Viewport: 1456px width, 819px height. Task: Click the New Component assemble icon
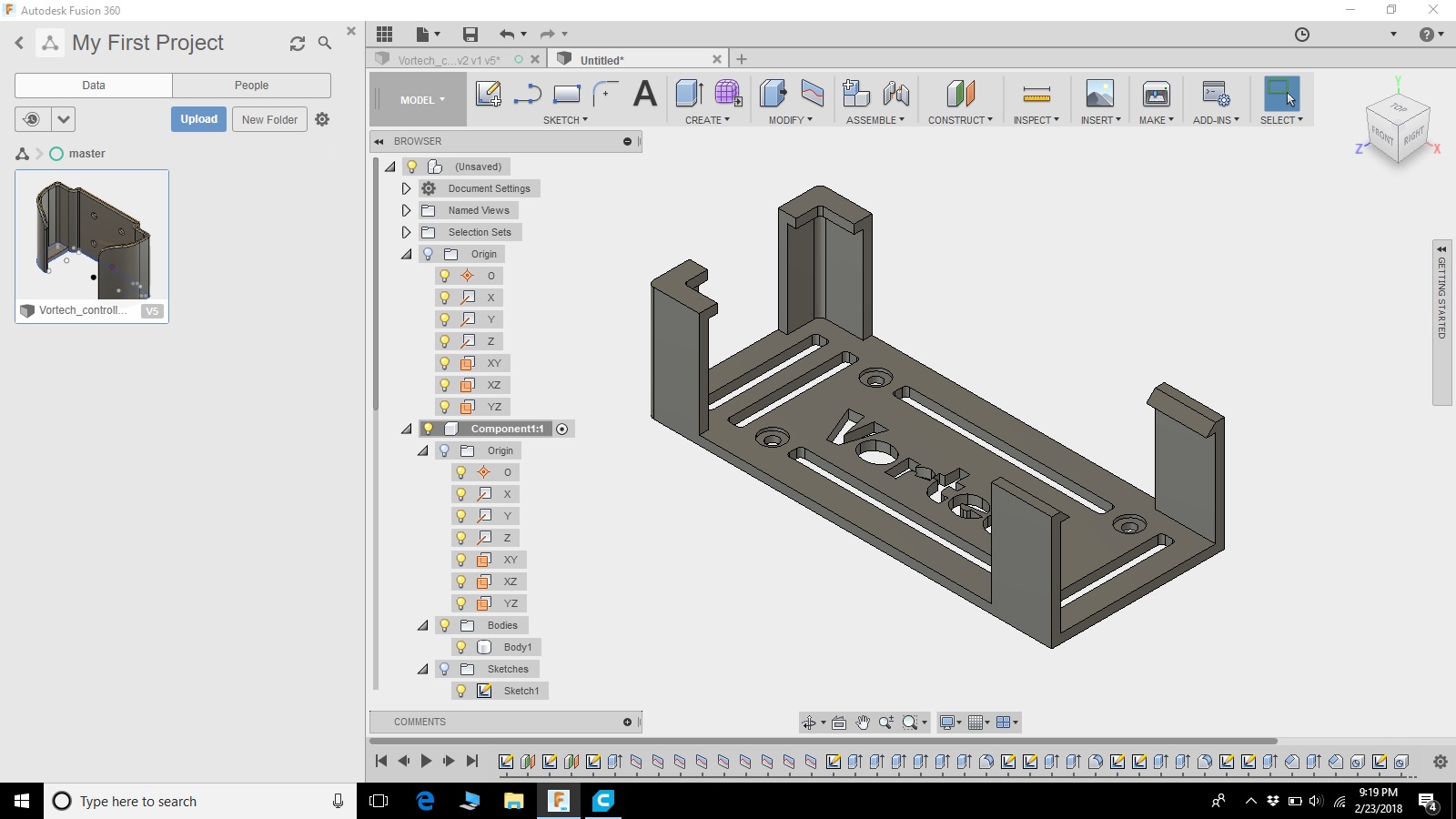[855, 94]
